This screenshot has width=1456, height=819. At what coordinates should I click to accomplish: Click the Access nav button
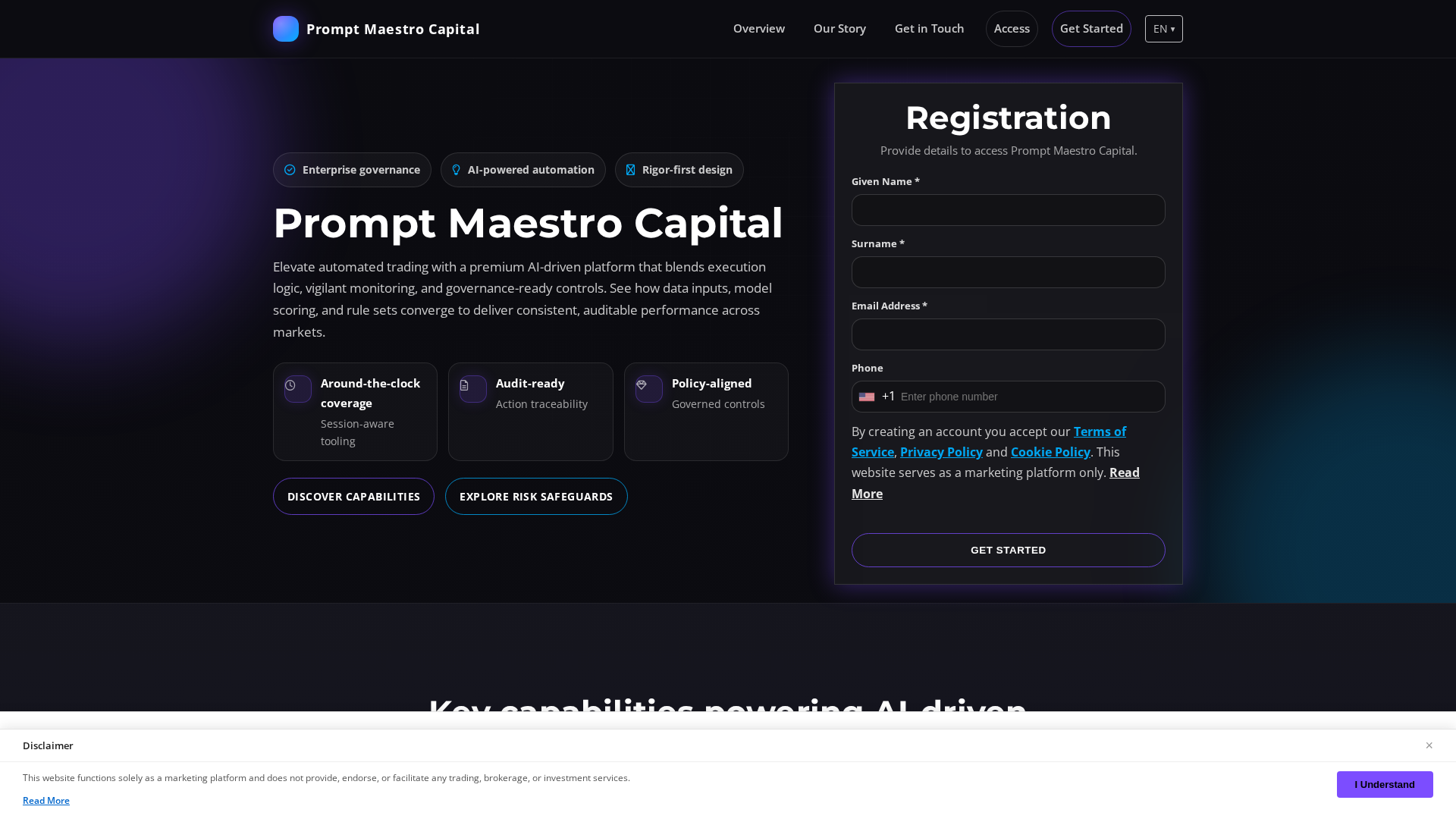pyautogui.click(x=1012, y=29)
